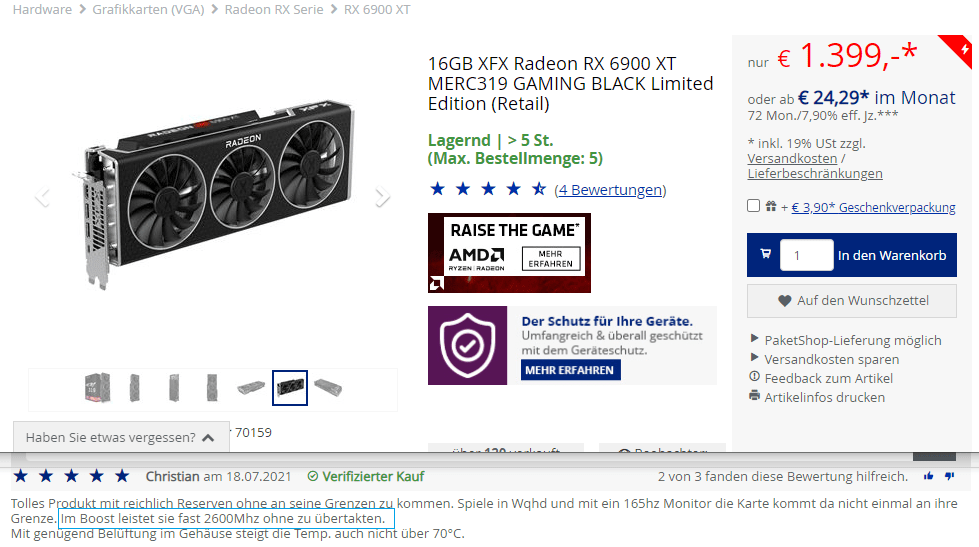Open 'Feedback zum Artikel' info link
The width and height of the screenshot is (979, 547).
point(829,378)
